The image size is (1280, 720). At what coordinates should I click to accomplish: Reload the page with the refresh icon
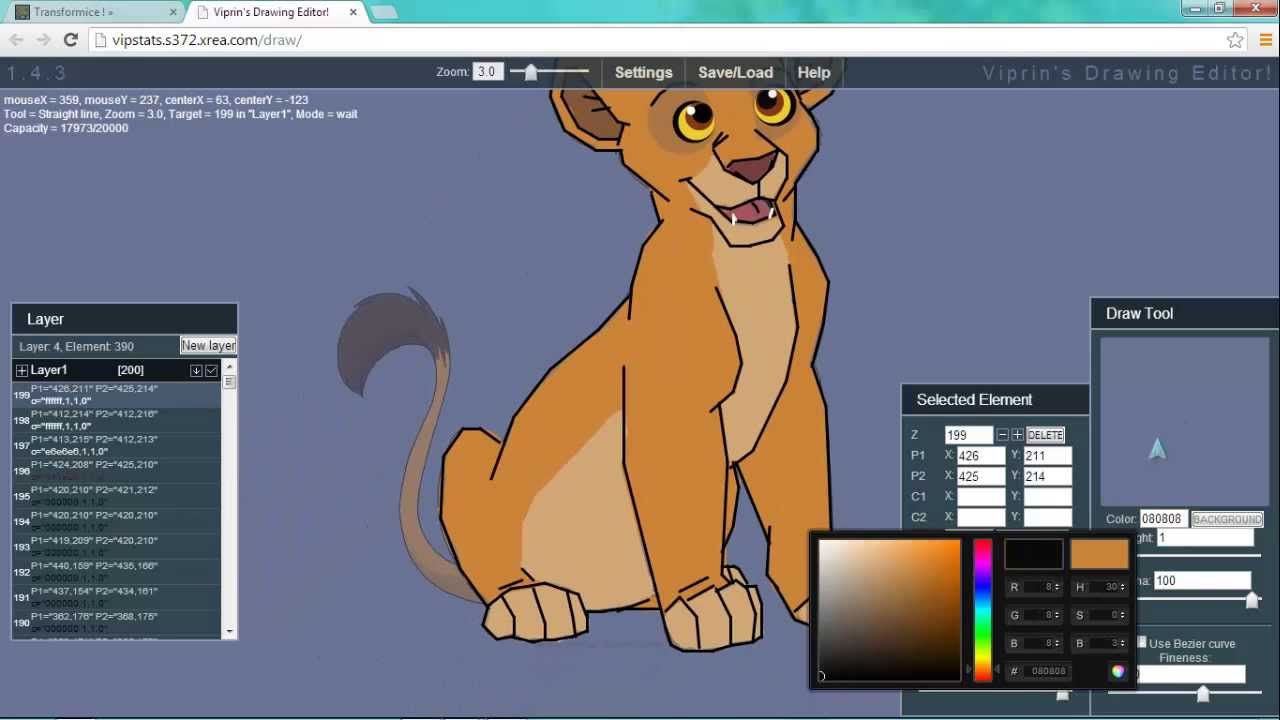[70, 40]
